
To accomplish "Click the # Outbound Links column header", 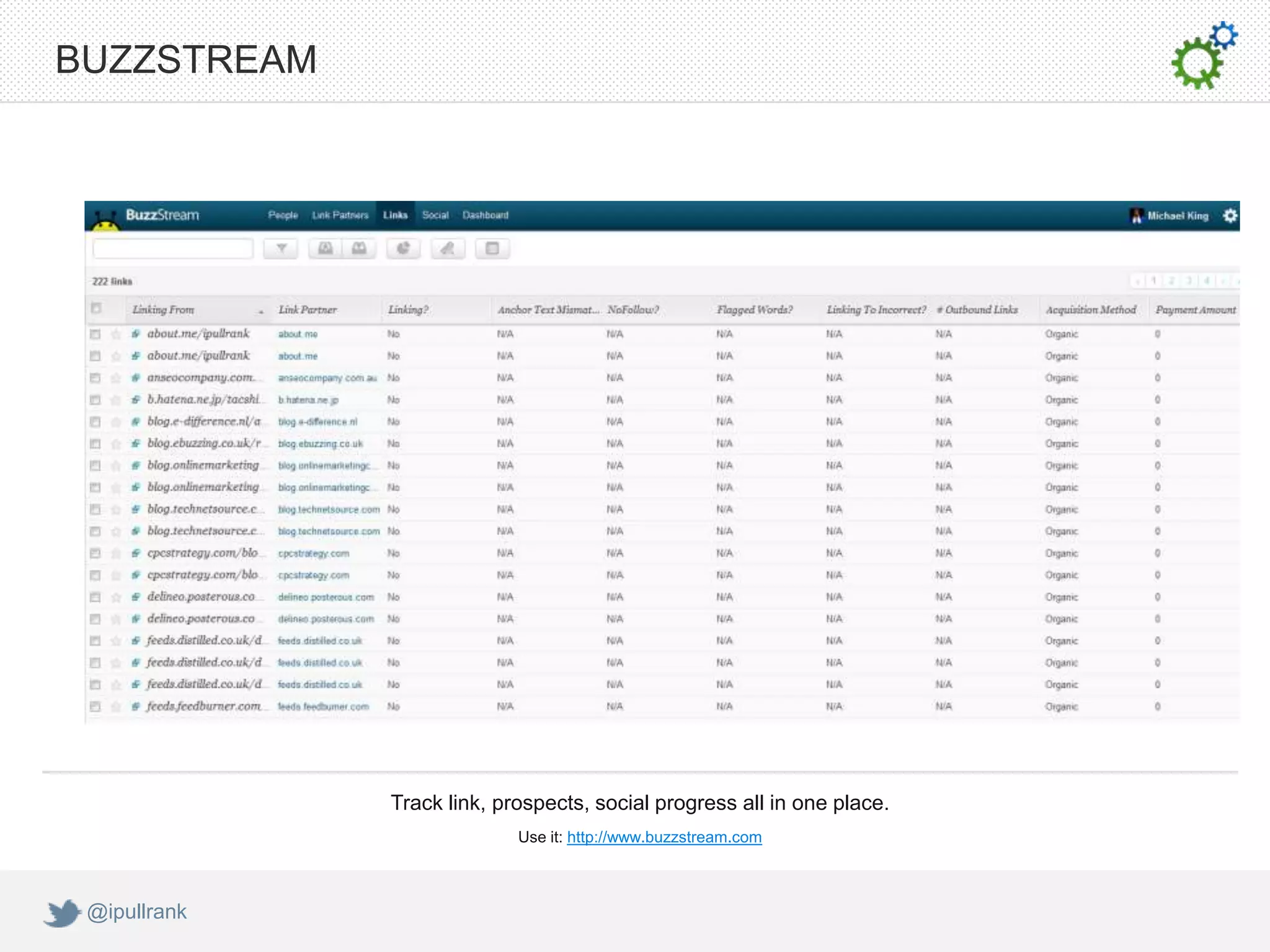I will pyautogui.click(x=977, y=310).
